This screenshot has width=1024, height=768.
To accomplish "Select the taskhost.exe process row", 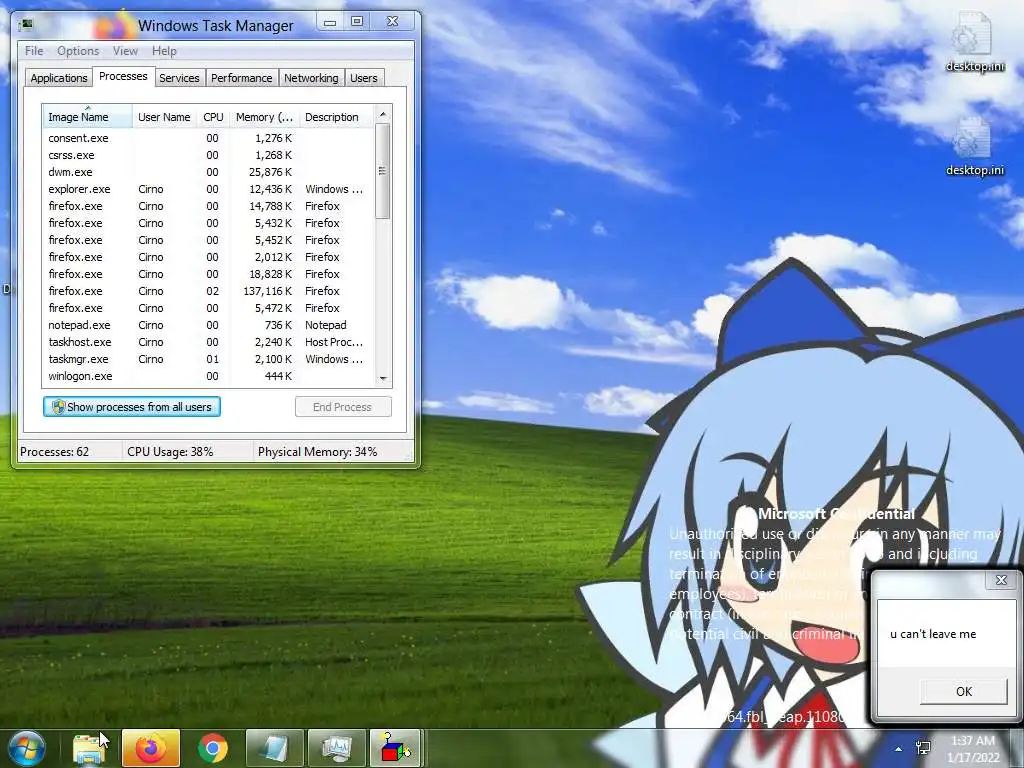I will click(208, 342).
